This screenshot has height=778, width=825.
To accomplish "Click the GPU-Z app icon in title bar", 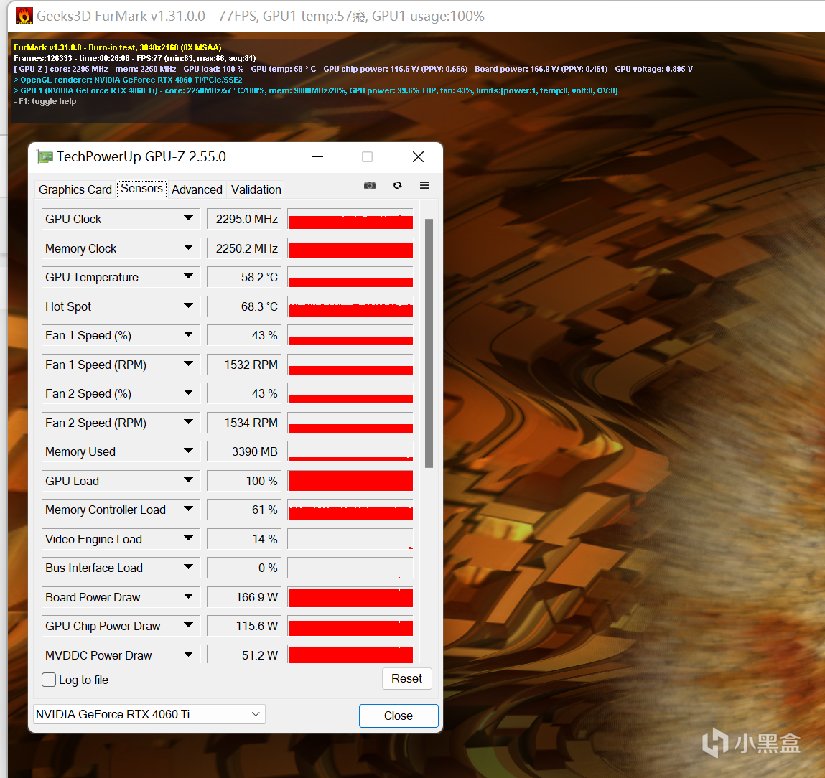I will tap(45, 156).
